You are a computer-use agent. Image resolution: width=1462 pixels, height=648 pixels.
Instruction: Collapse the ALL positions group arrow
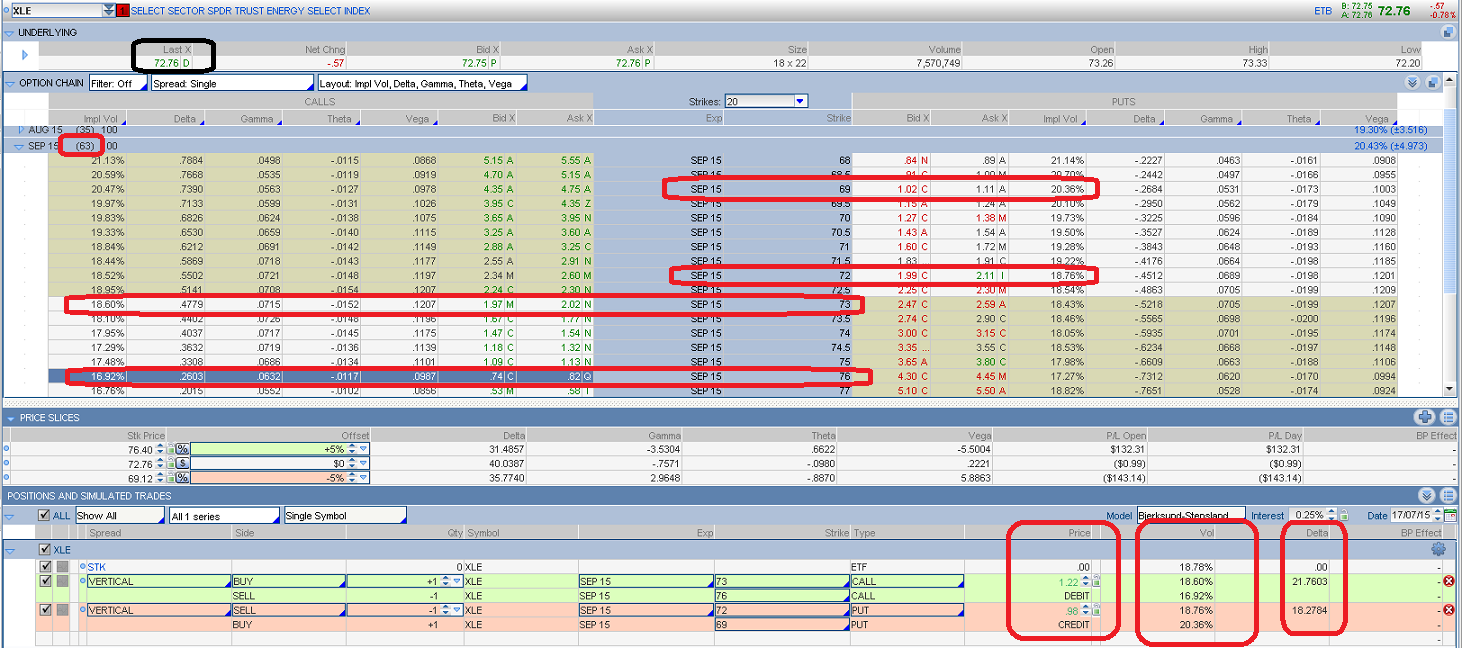[10, 516]
